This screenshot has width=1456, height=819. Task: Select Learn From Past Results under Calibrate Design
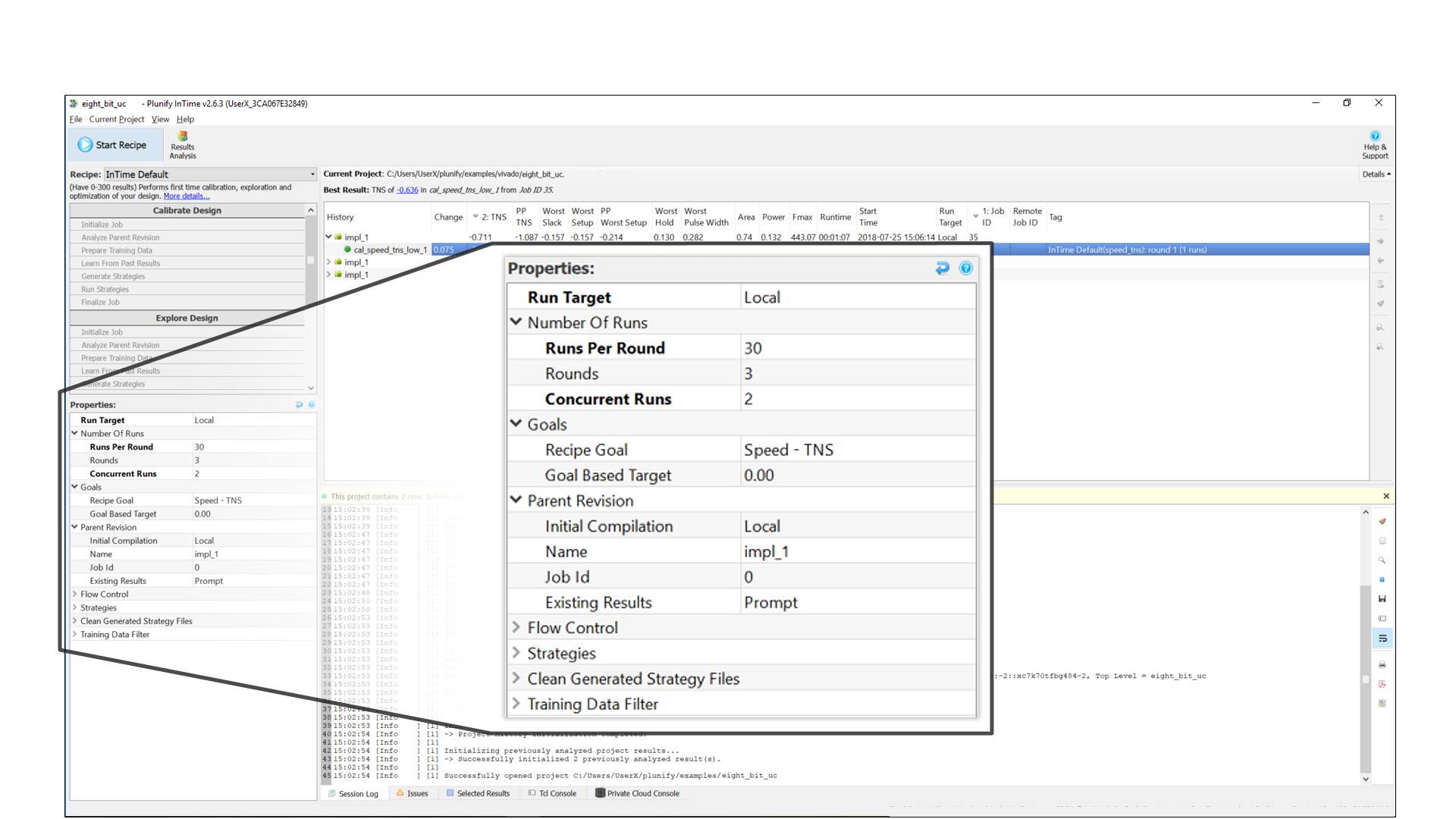click(x=187, y=263)
